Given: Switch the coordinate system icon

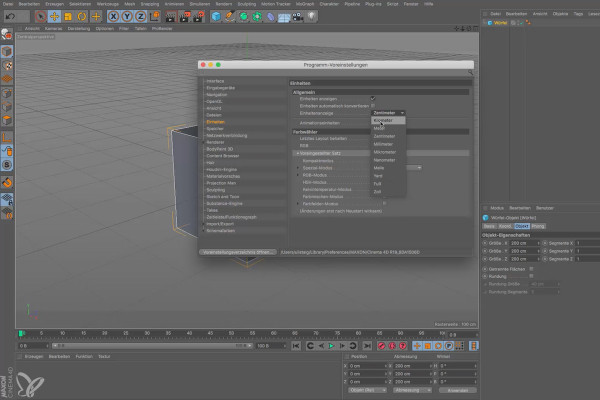Looking at the screenshot, I should click(x=155, y=16).
